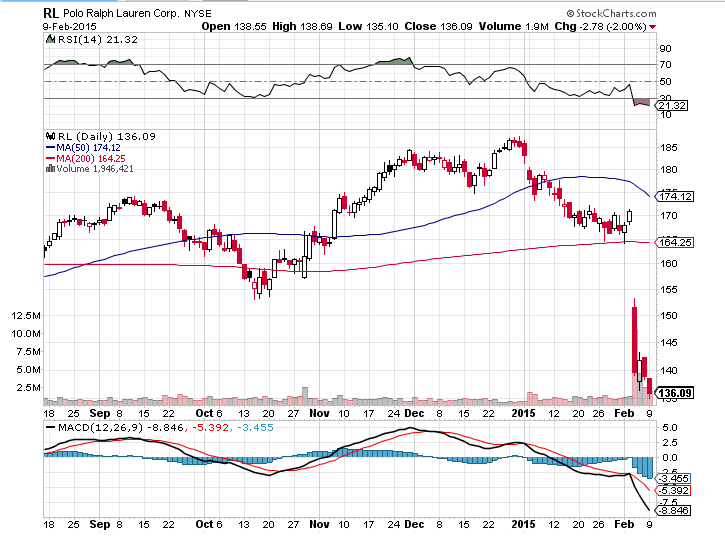725x537 pixels.
Task: Click Sep on the price chart date axis
Action: coord(100,413)
